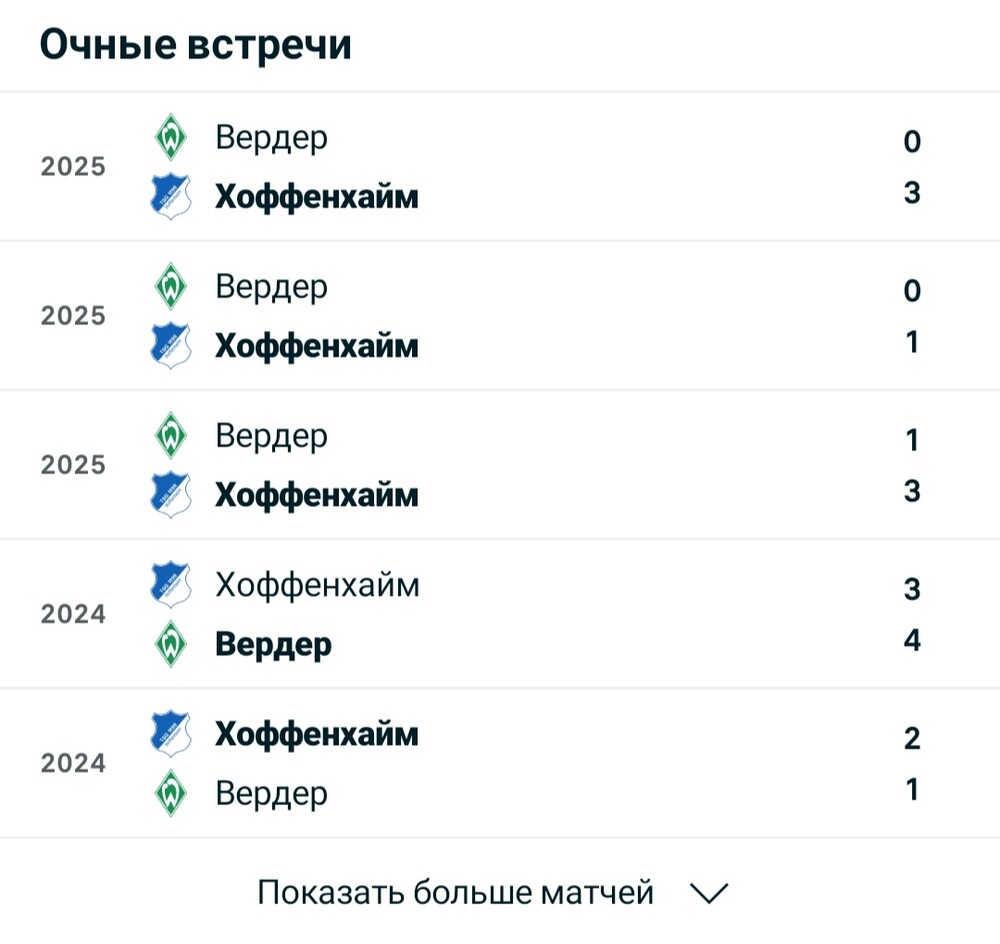Click Hoffenheim logo in the 2–1 match
The width and height of the screenshot is (1000, 944).
click(x=171, y=734)
